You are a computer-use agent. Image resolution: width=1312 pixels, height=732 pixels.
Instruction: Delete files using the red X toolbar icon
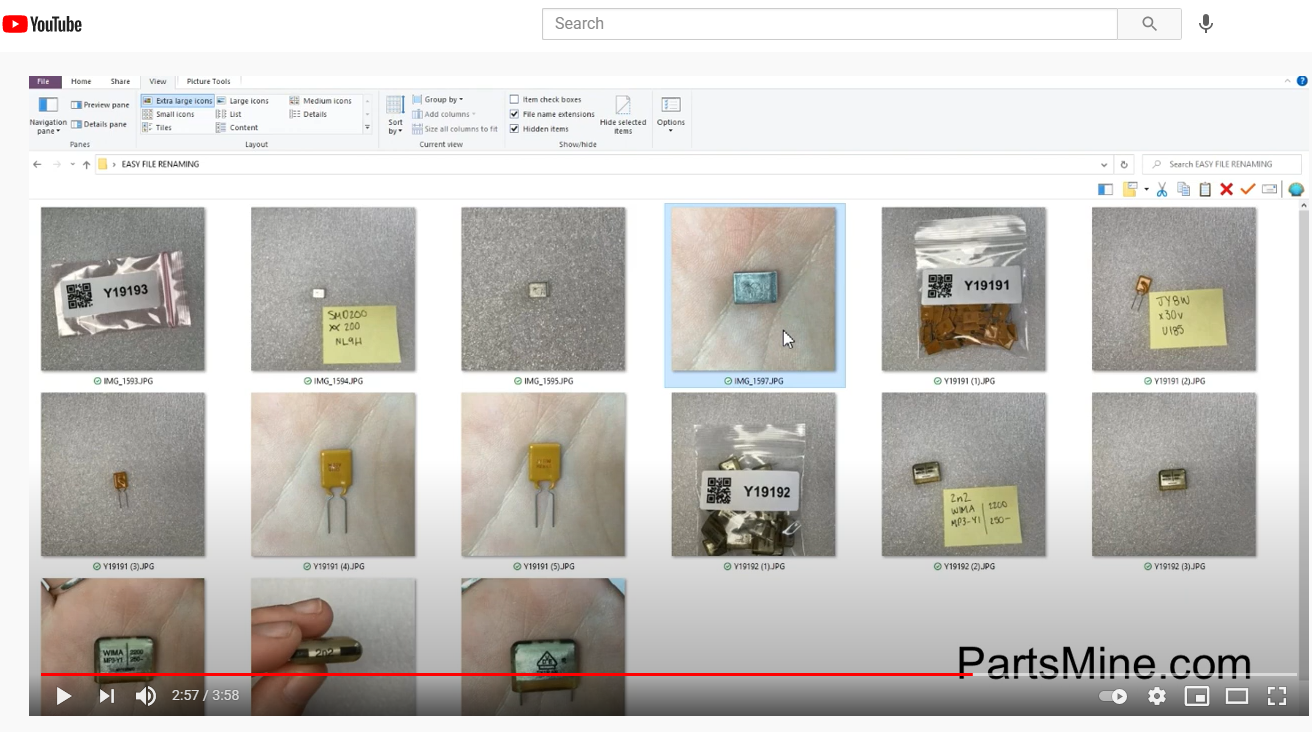(x=1226, y=189)
